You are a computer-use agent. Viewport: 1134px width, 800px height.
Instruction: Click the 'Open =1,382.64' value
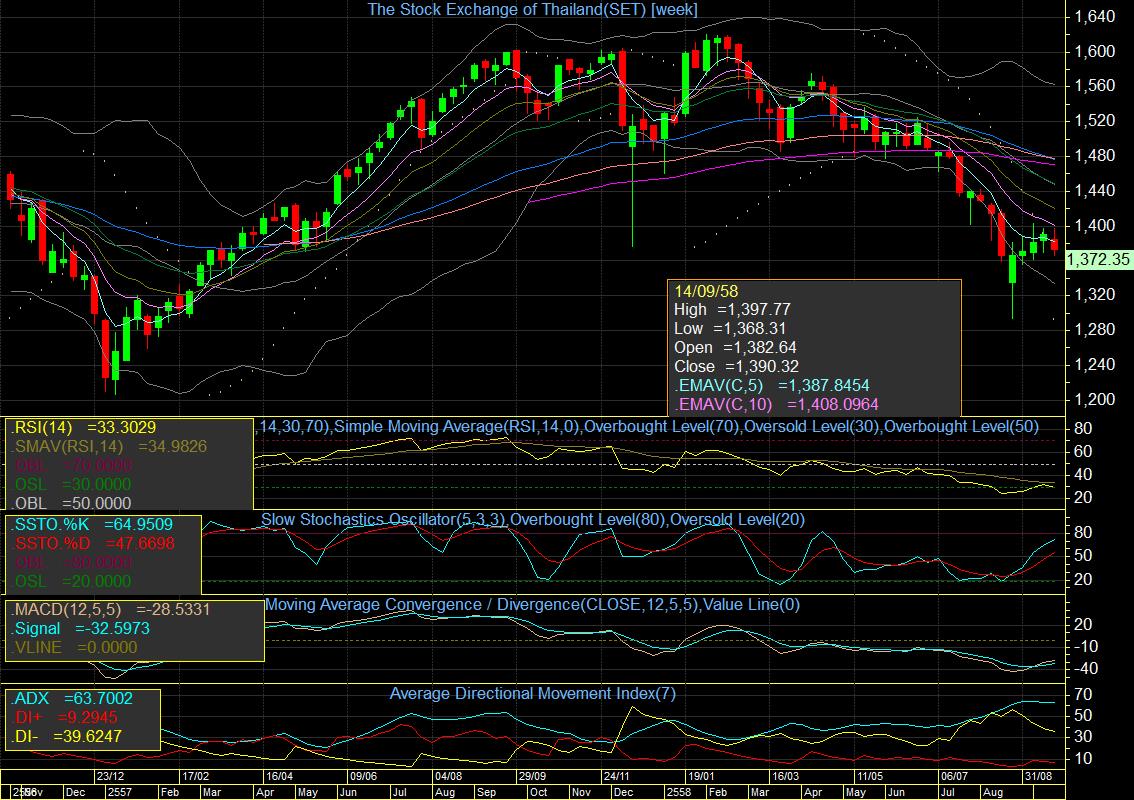point(735,348)
